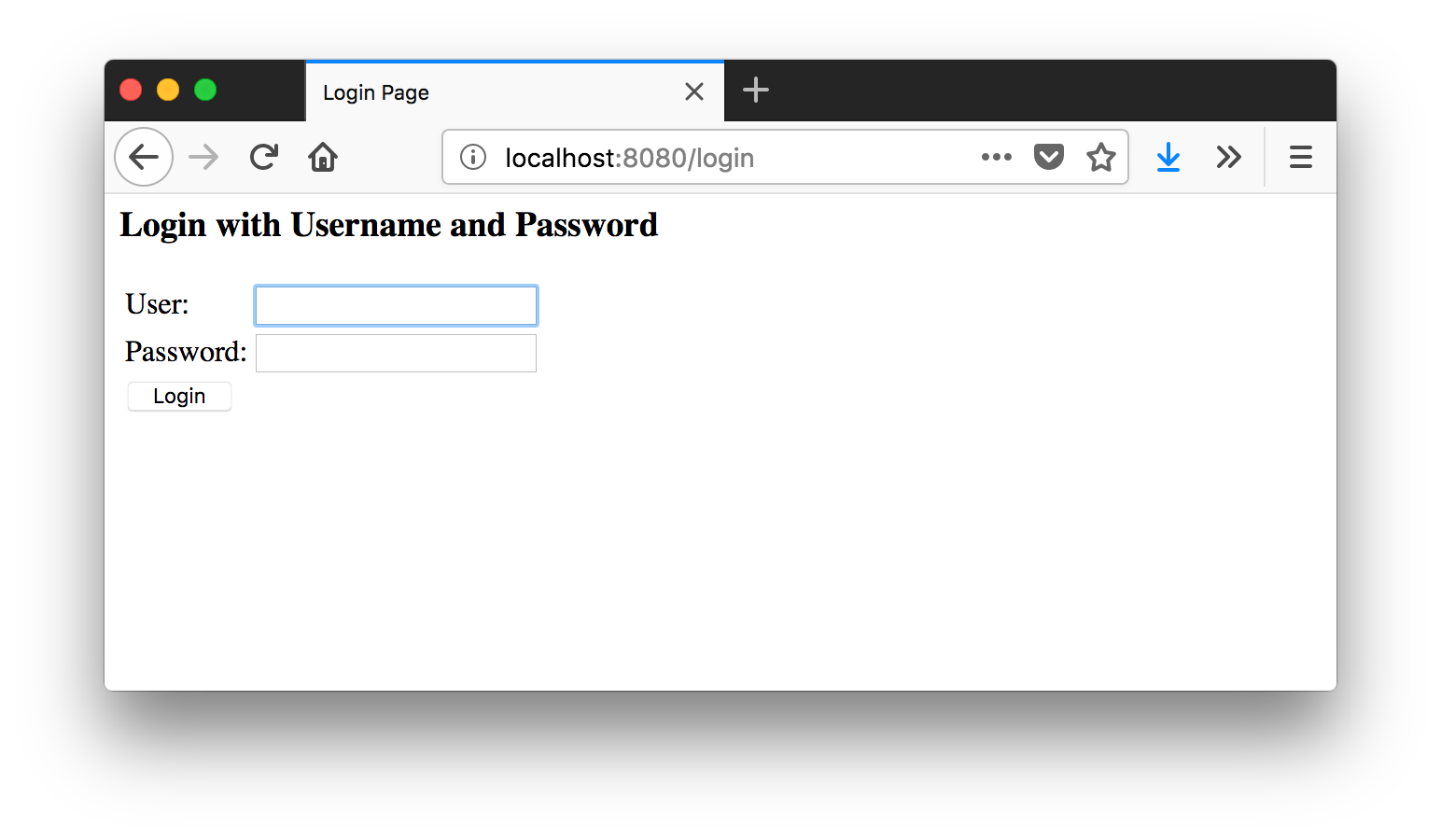Click into the Password field
Image resolution: width=1441 pixels, height=840 pixels.
pyautogui.click(x=396, y=353)
